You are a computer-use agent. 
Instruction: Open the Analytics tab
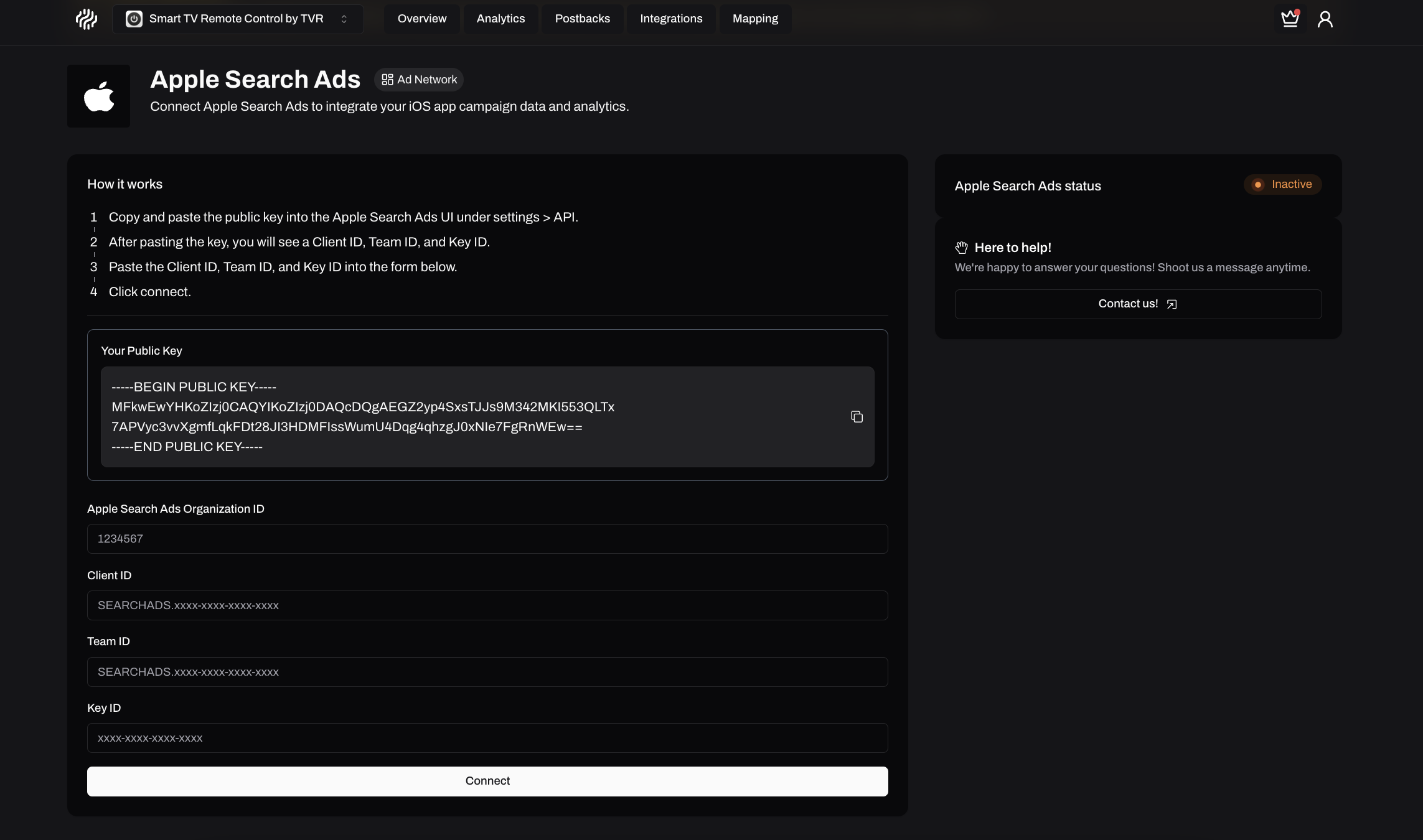tap(500, 19)
